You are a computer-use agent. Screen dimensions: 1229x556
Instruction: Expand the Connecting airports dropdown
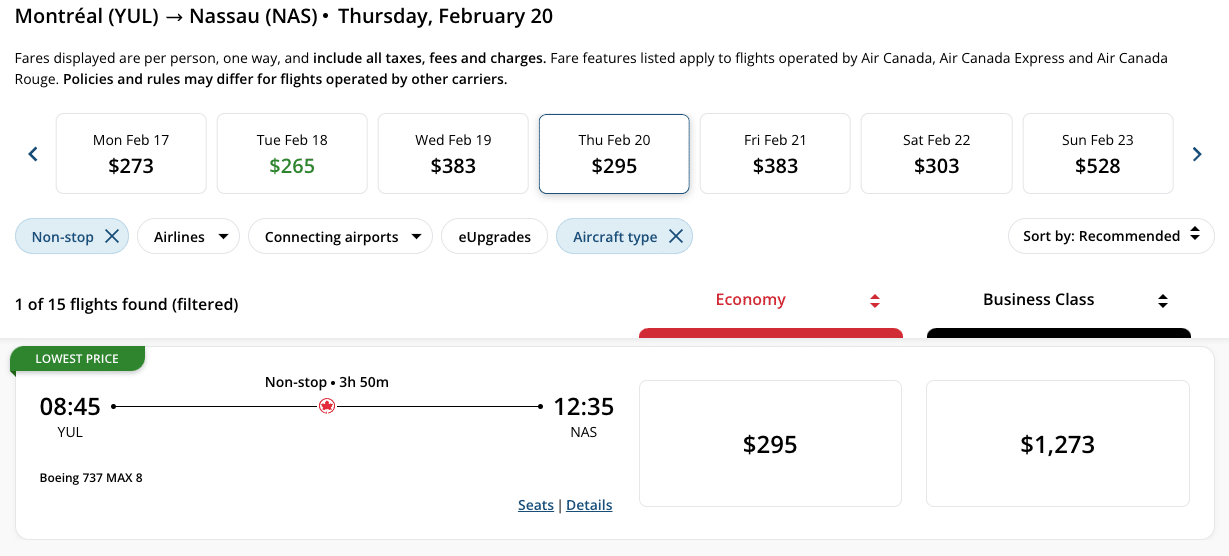pyautogui.click(x=340, y=237)
